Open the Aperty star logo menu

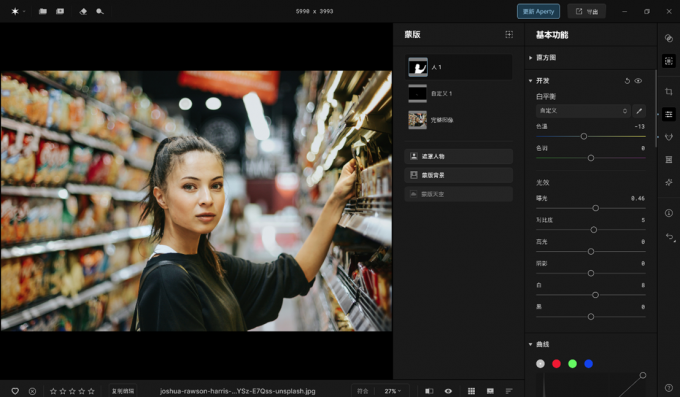tap(15, 11)
